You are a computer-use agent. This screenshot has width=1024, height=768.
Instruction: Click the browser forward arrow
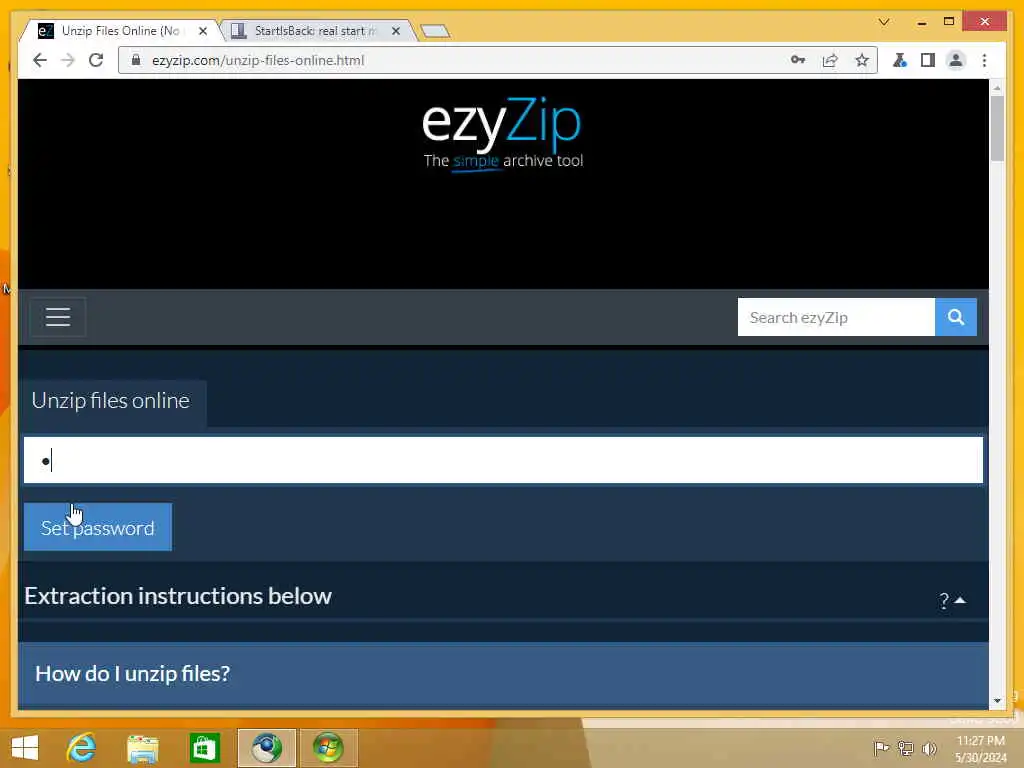[68, 60]
